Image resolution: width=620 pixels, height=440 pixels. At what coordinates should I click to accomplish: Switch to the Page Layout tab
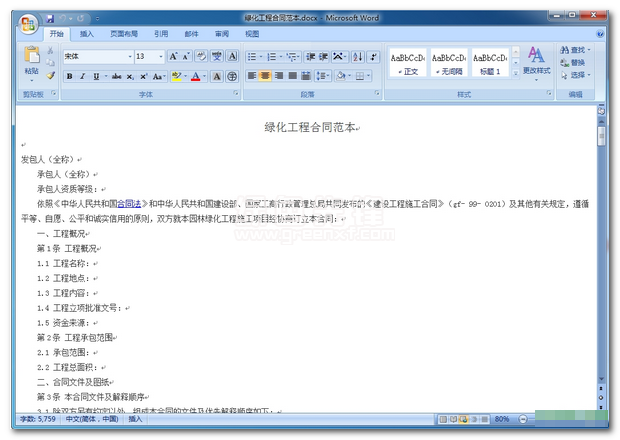click(124, 34)
